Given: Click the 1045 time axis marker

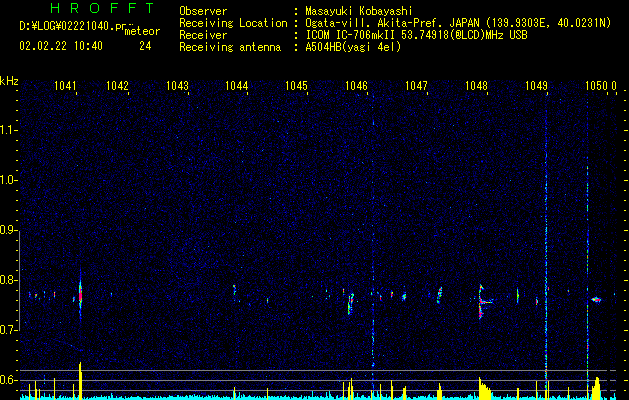Looking at the screenshot, I should (x=296, y=85).
